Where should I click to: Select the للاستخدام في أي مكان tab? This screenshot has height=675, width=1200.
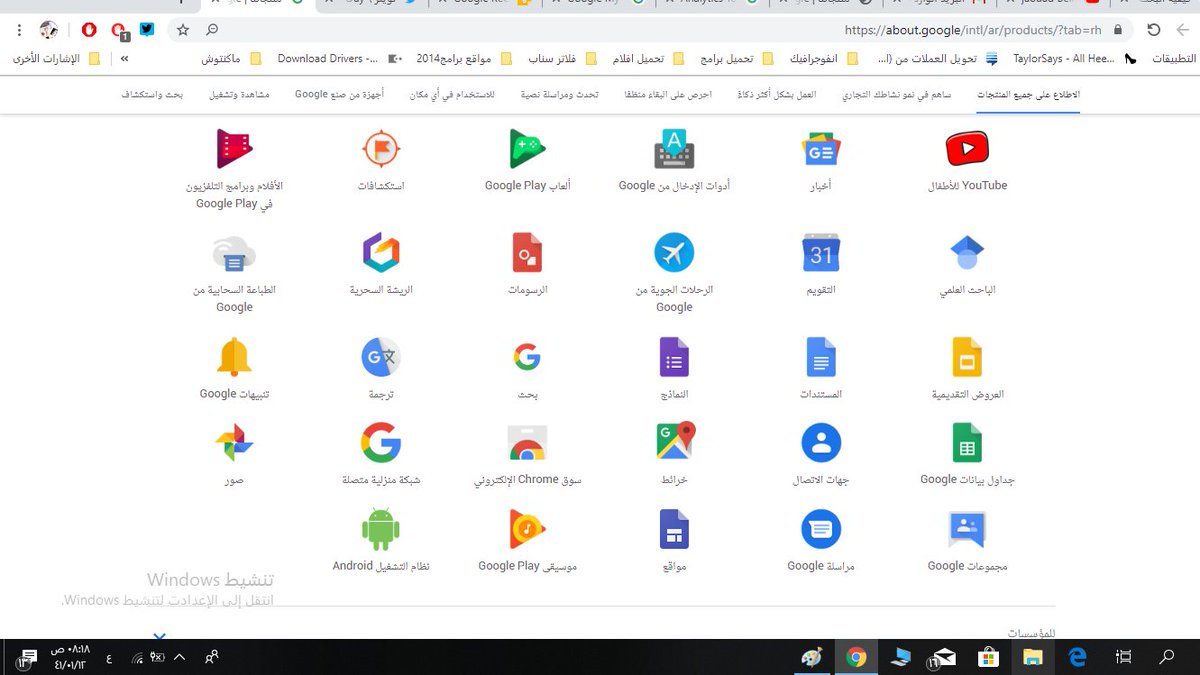click(452, 95)
